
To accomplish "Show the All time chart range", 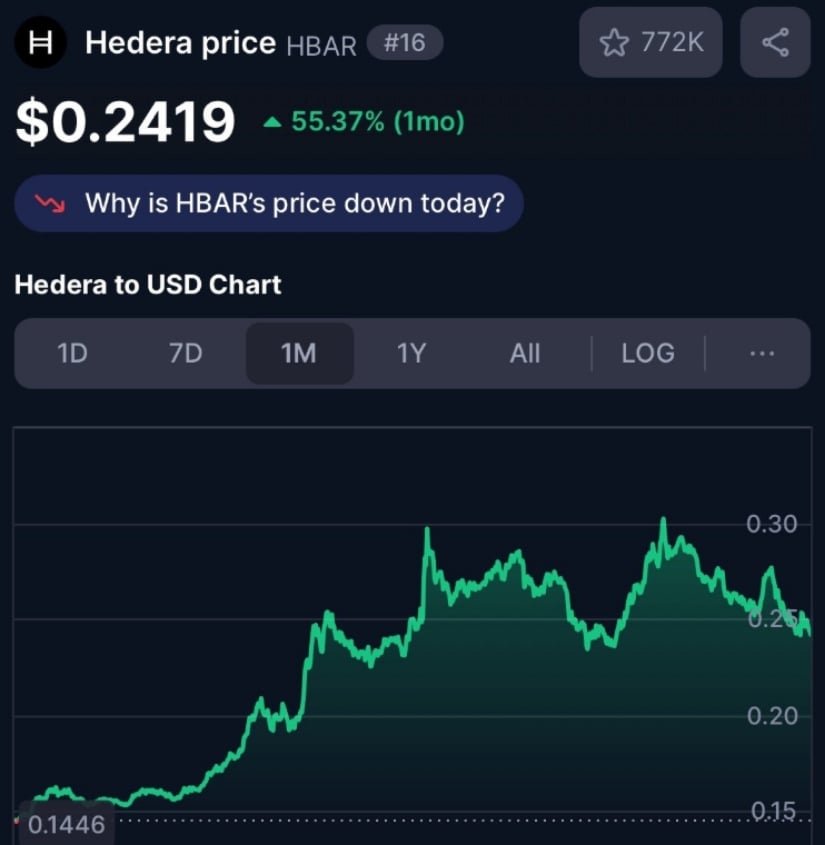I will [525, 354].
